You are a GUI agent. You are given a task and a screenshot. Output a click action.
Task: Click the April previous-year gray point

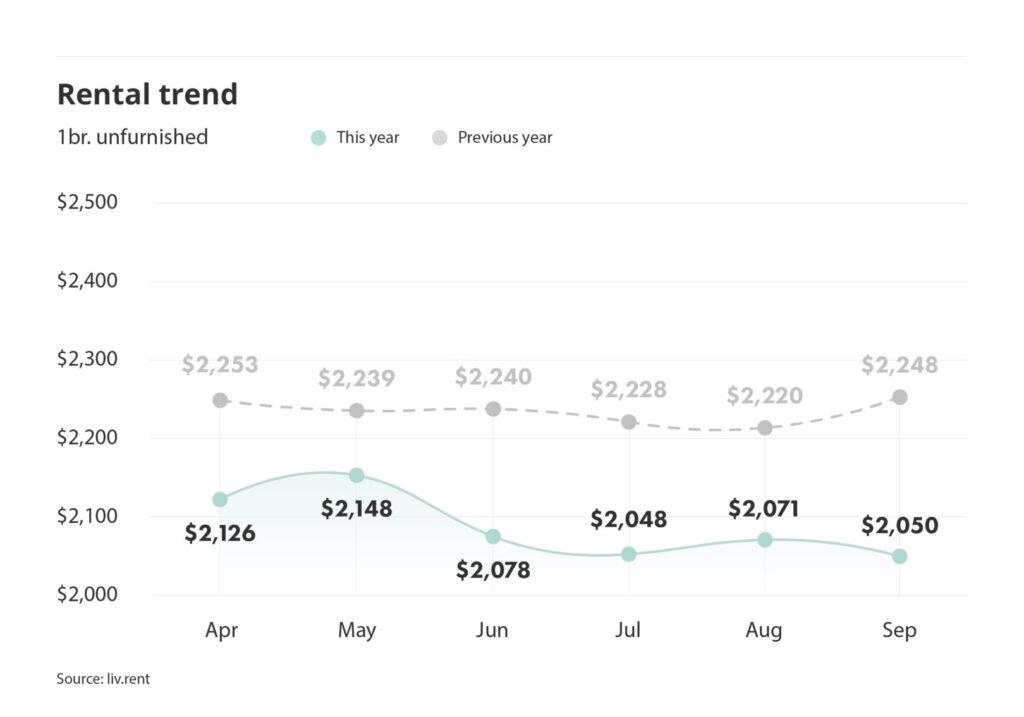220,400
